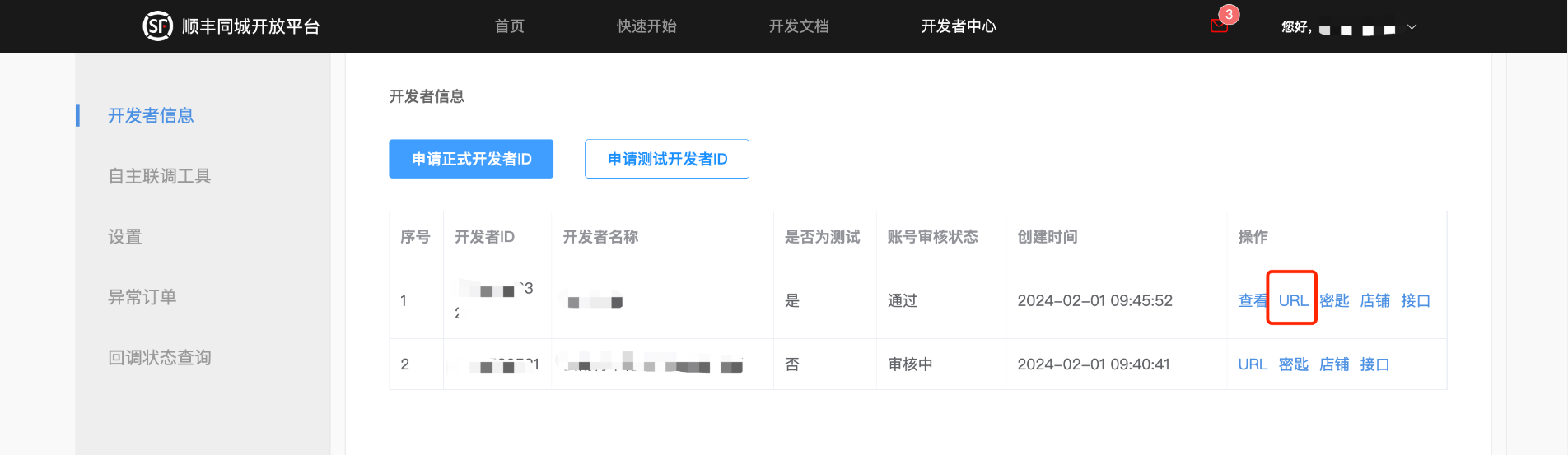Click the highlighted URL link in row 1
This screenshot has height=455, width=1568.
[x=1293, y=301]
